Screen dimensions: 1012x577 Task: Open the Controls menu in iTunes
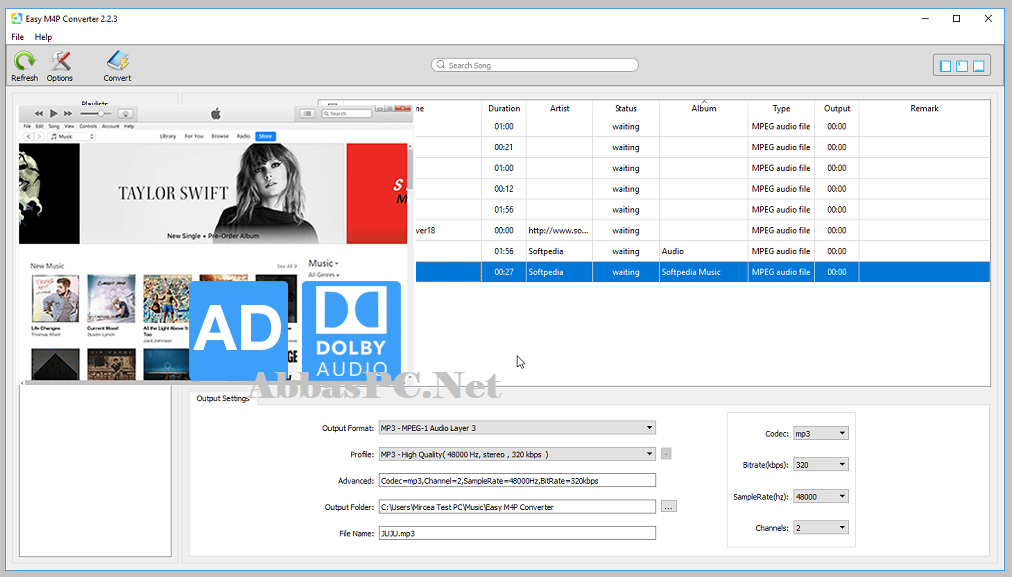(88, 127)
